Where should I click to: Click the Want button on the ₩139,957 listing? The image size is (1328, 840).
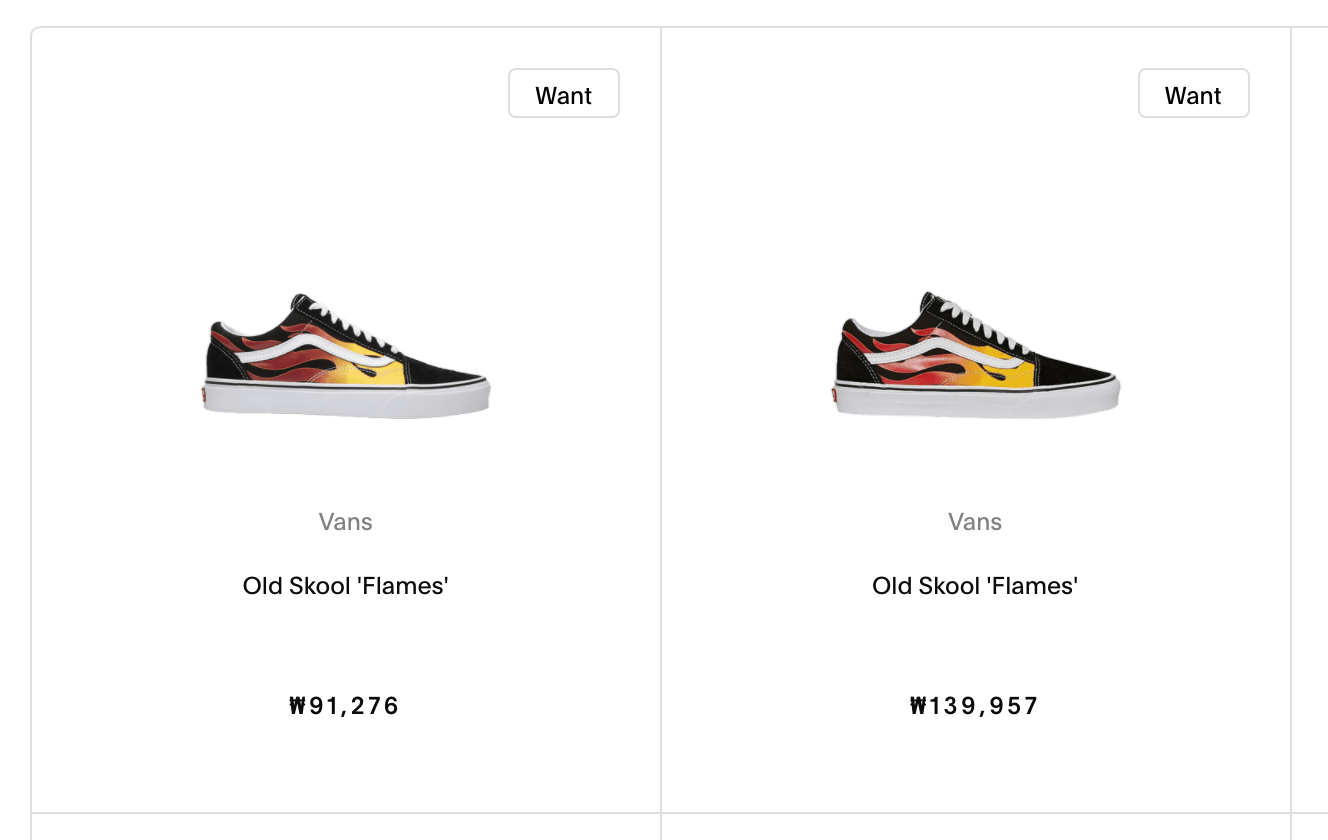(x=1193, y=93)
